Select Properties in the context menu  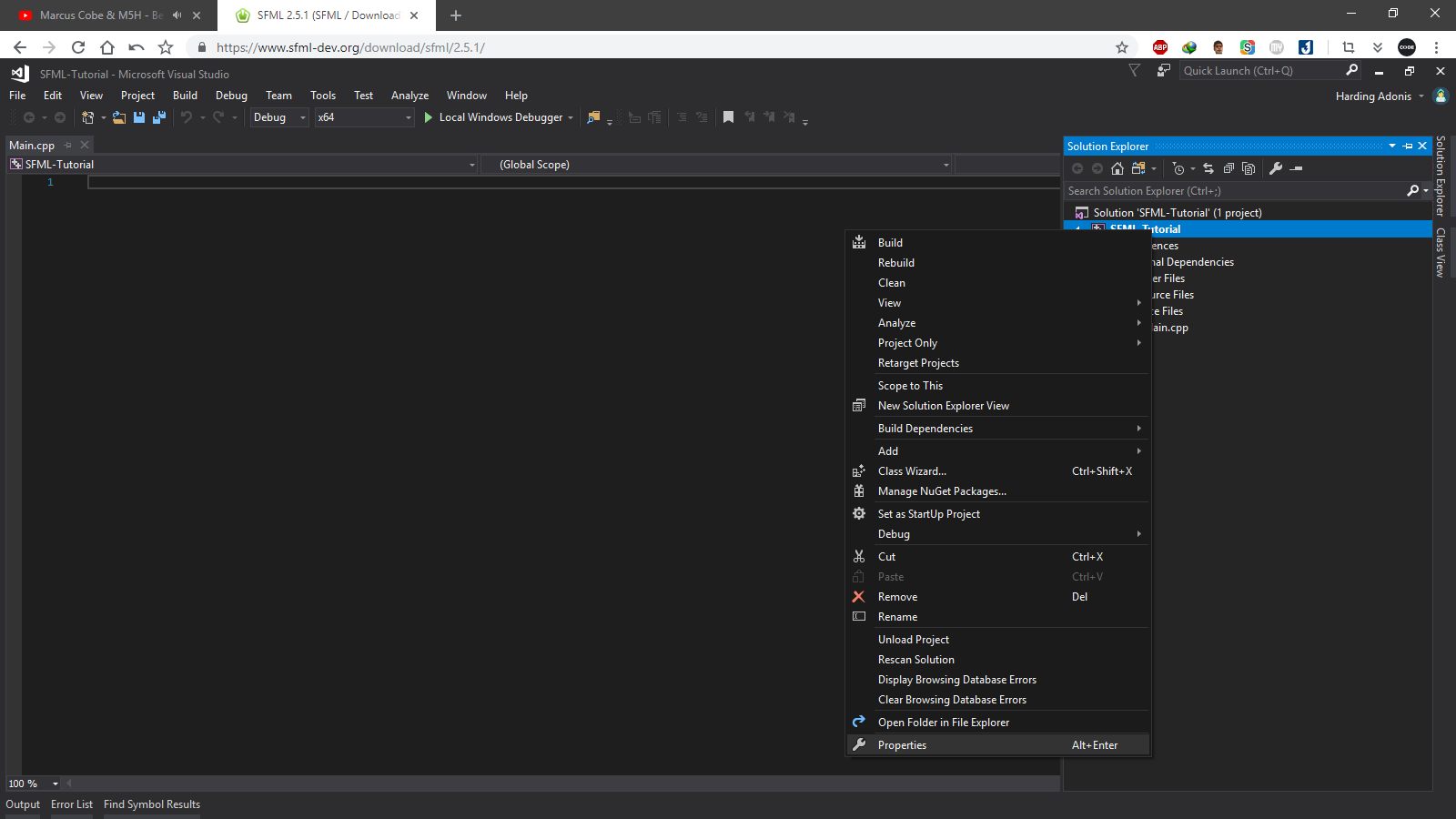[x=999, y=745]
